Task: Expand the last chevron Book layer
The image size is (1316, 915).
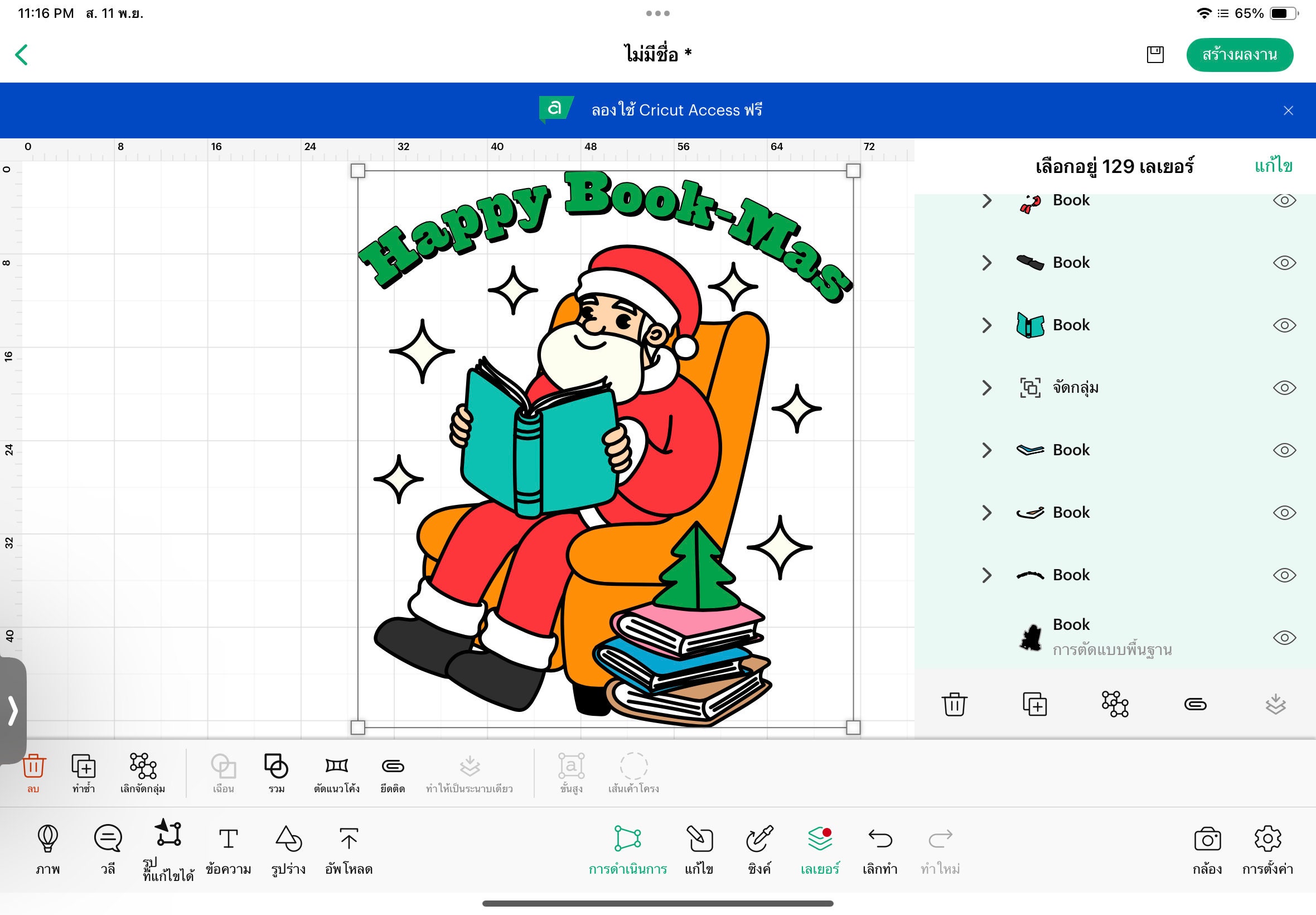Action: (x=987, y=575)
